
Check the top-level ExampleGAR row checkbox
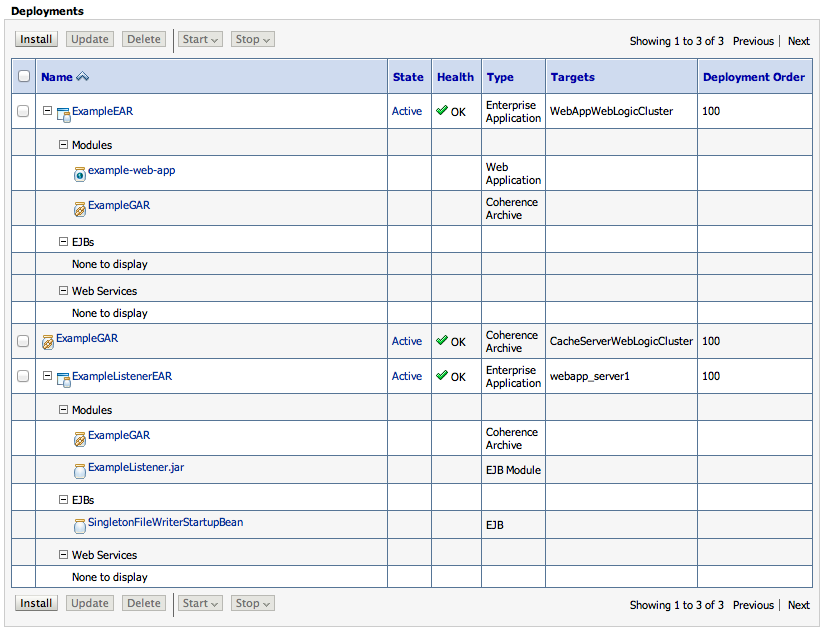click(x=23, y=341)
